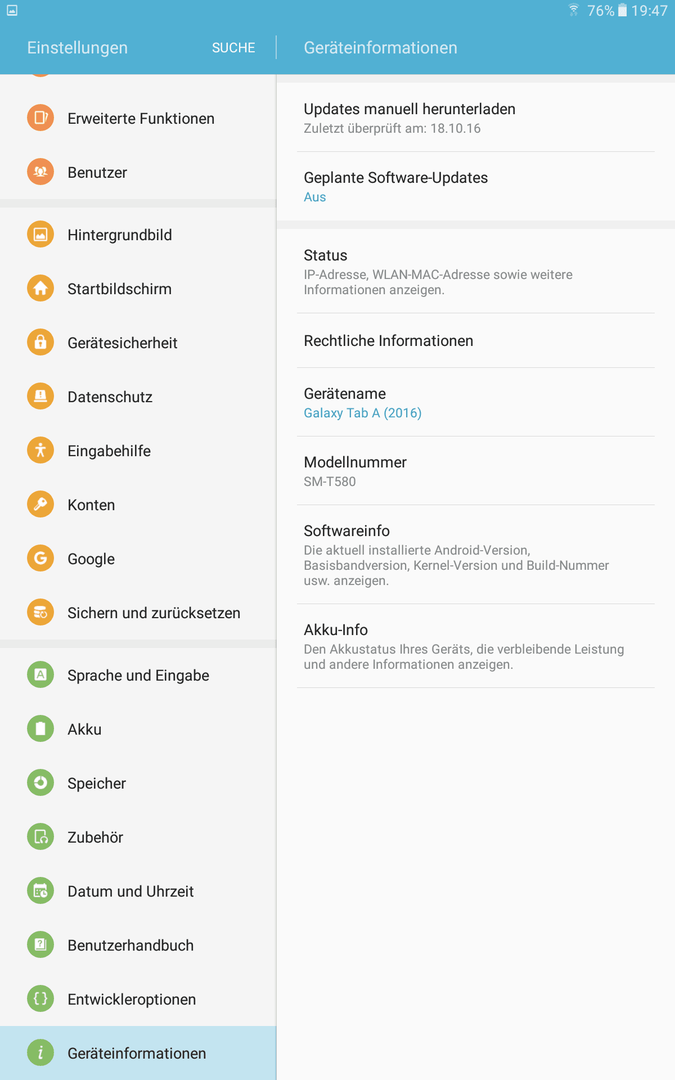
Task: Tap the Startbildschirm house icon
Action: [x=40, y=289]
